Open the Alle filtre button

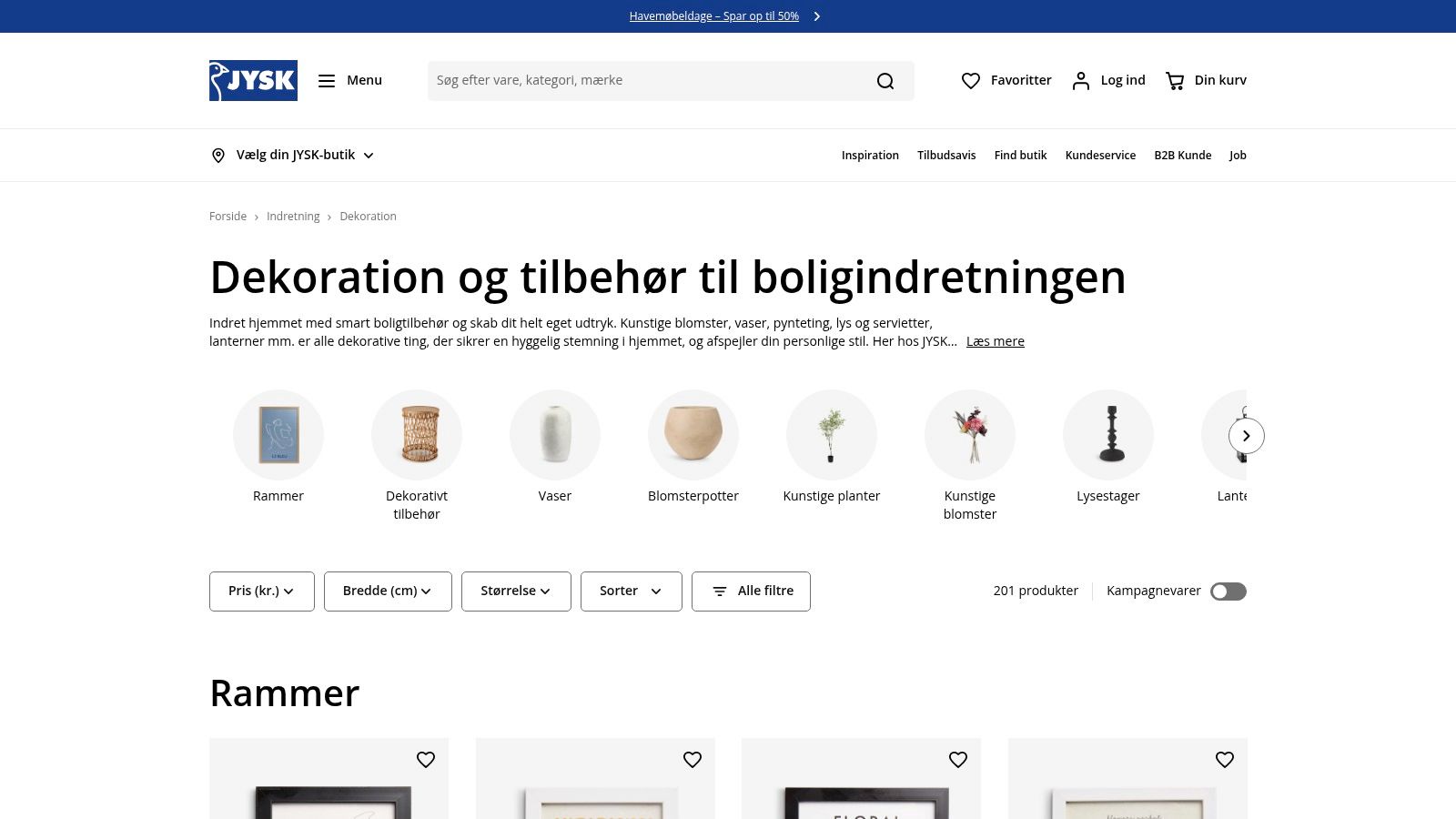(751, 591)
